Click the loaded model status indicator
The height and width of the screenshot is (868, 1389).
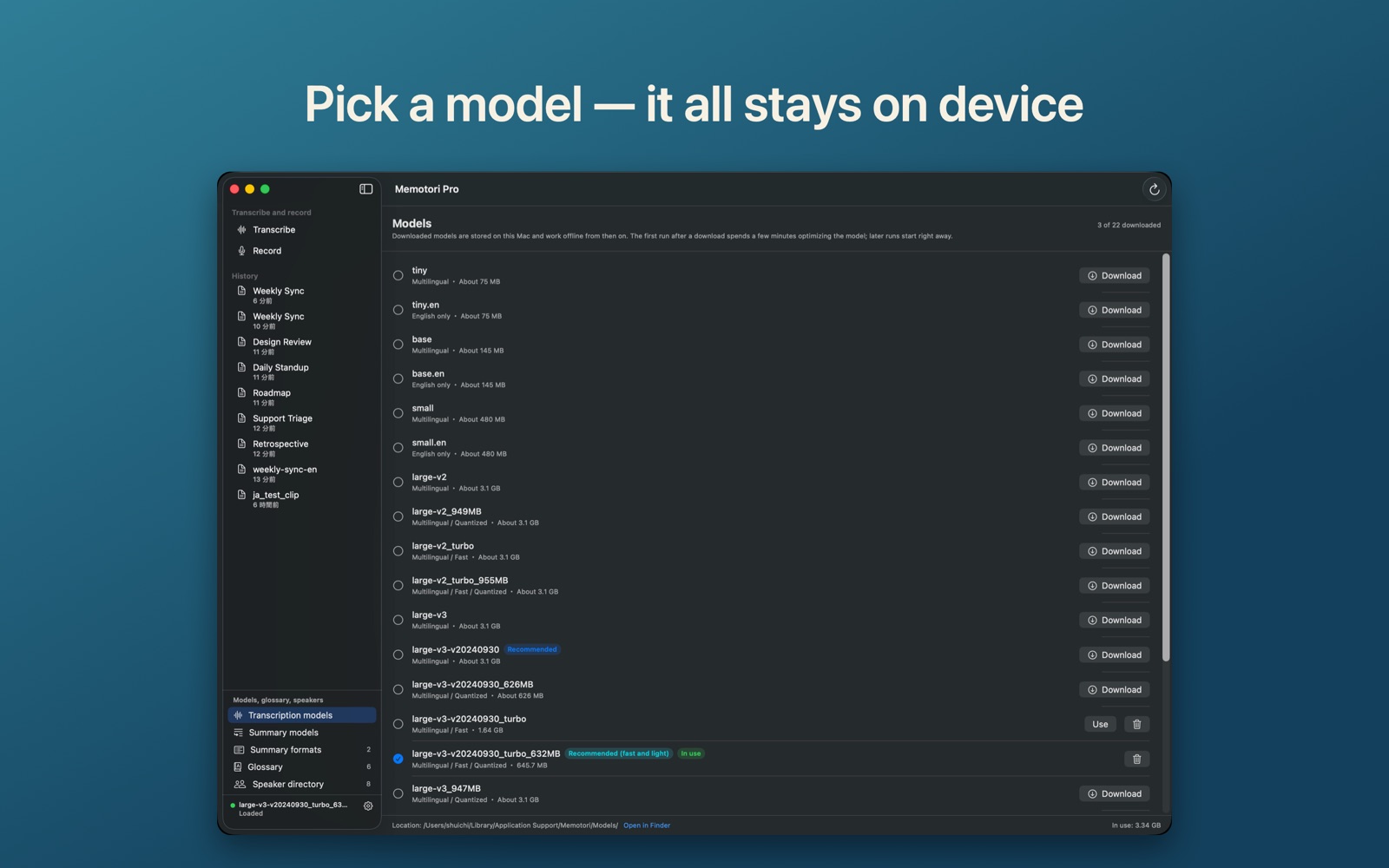pyautogui.click(x=233, y=806)
